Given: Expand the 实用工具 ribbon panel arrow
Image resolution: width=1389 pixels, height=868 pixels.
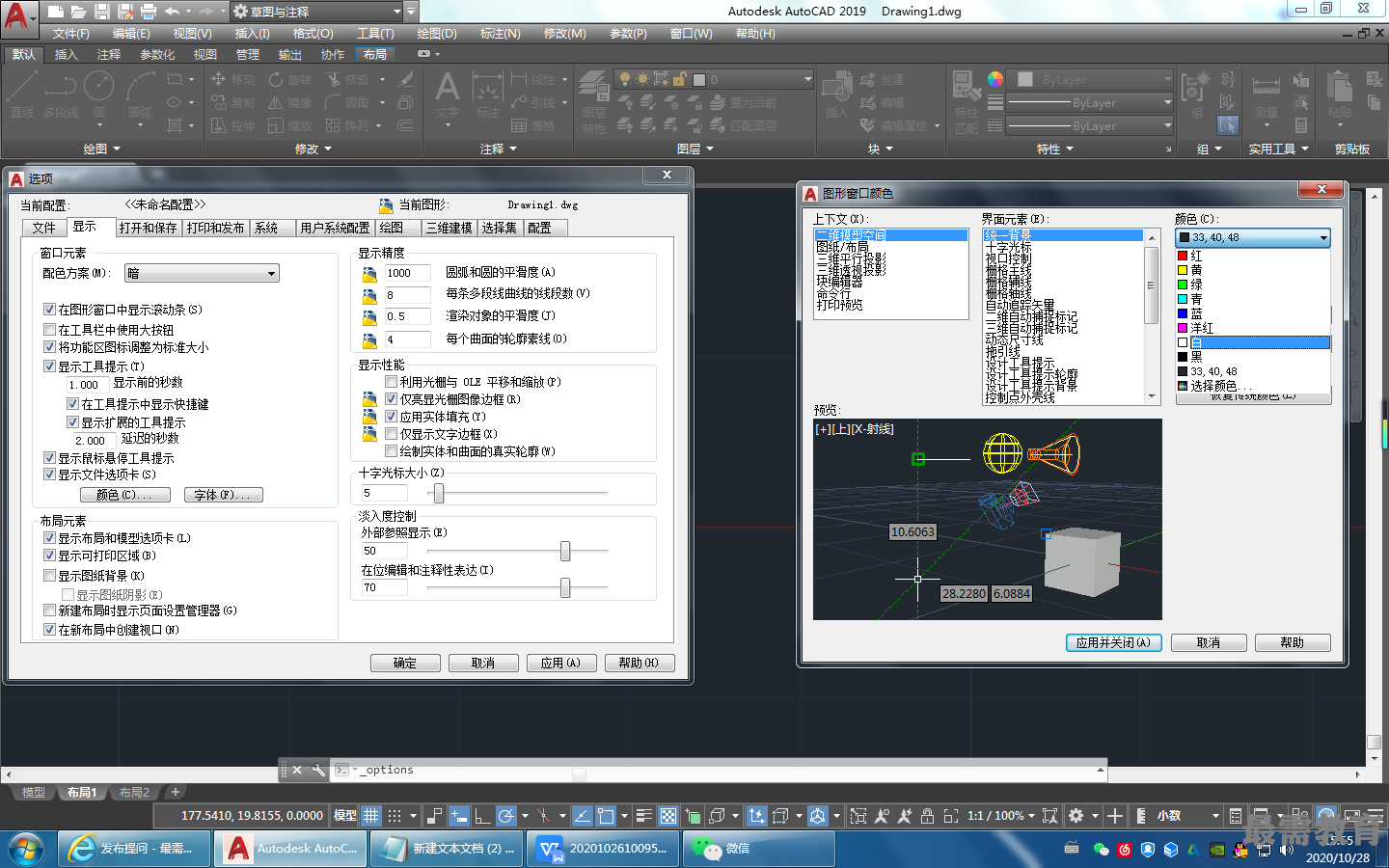Looking at the screenshot, I should pos(1305,149).
